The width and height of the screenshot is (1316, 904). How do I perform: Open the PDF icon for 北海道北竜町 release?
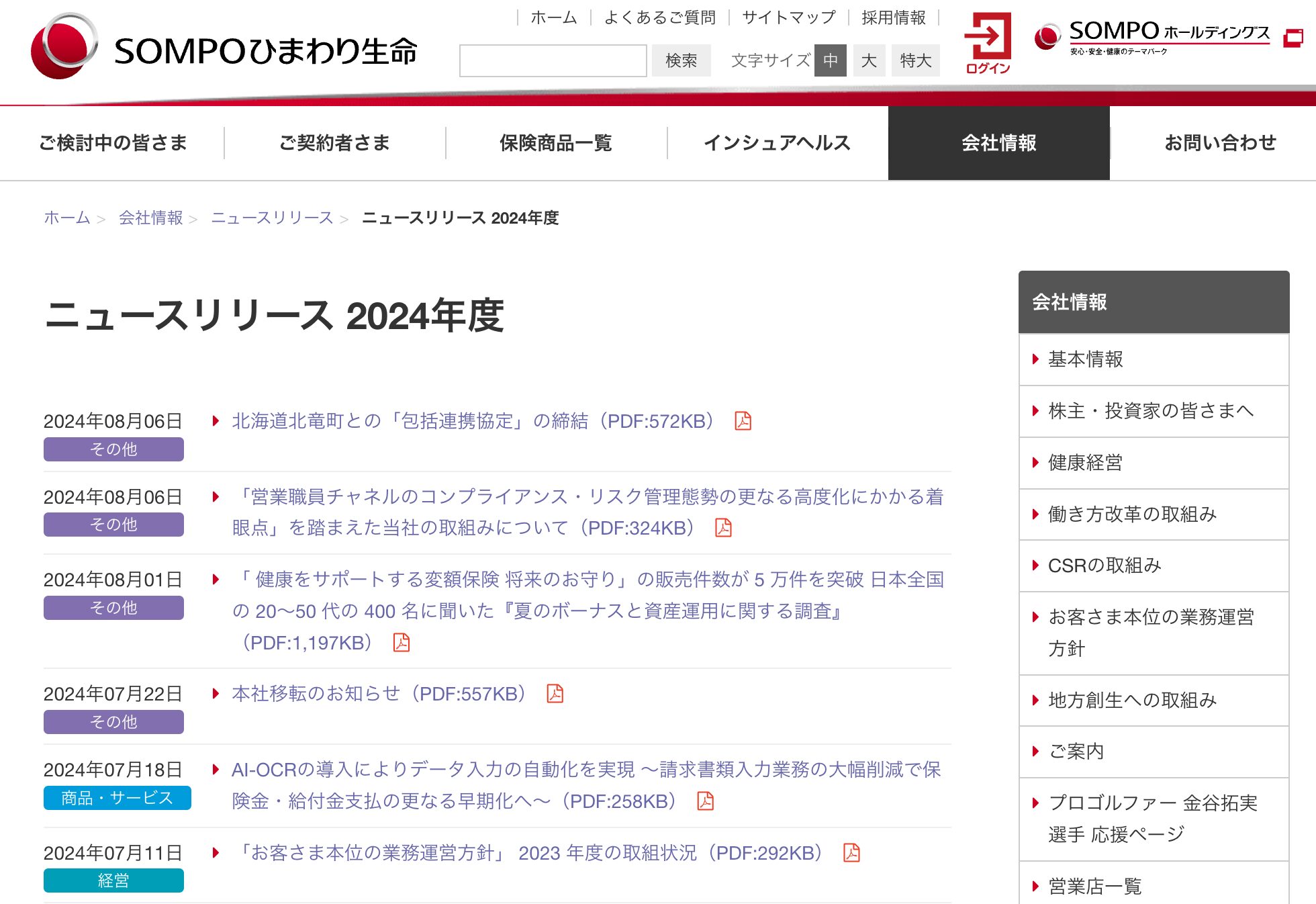tap(743, 422)
